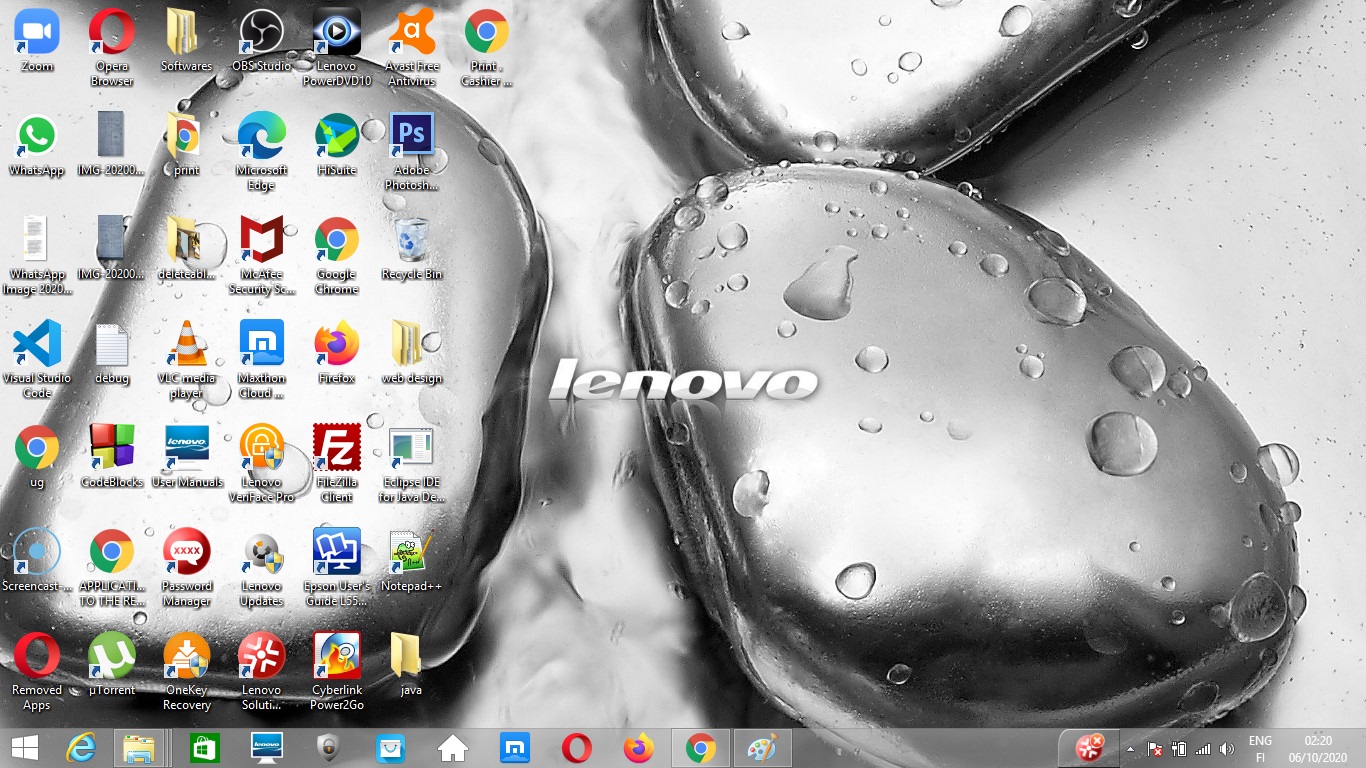Select the WhatsApp desktop shortcut
Image resolution: width=1366 pixels, height=768 pixels.
coord(37,137)
